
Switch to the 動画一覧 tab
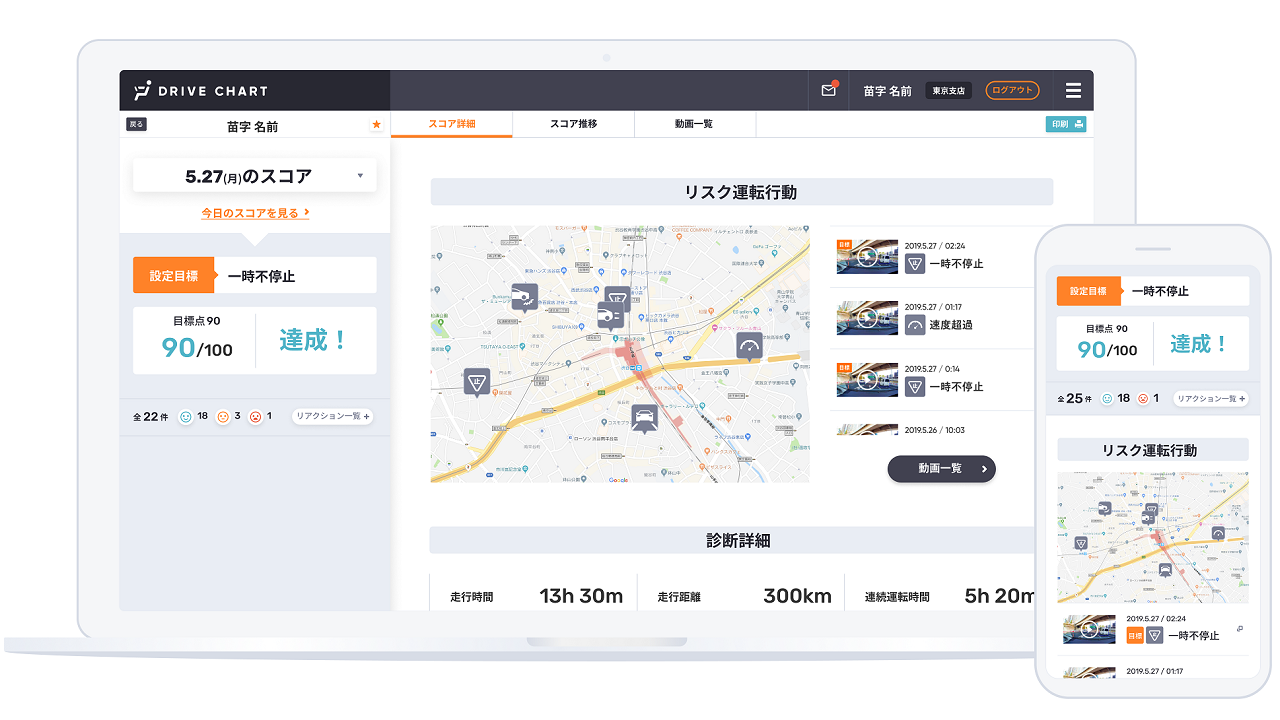(694, 124)
